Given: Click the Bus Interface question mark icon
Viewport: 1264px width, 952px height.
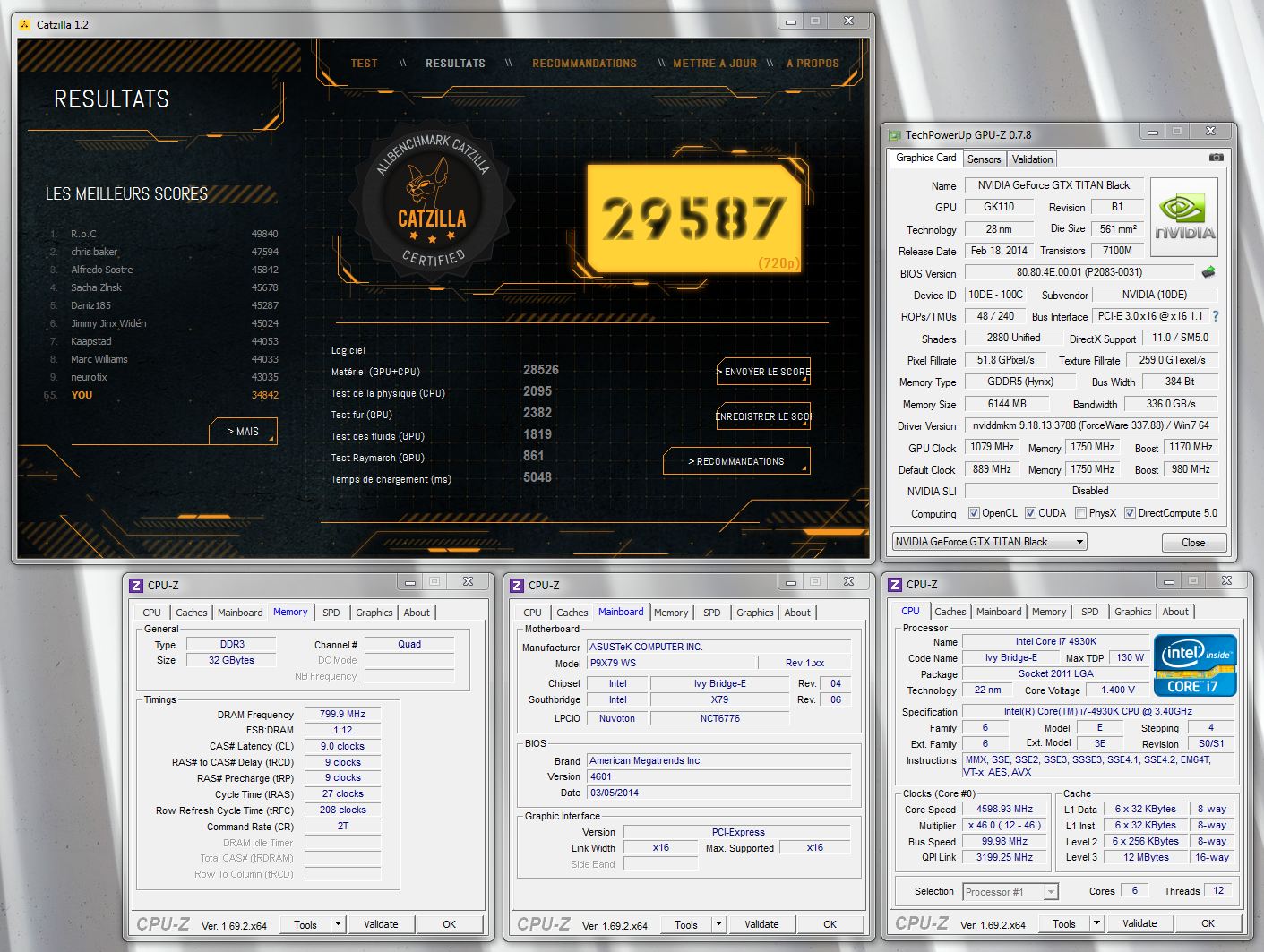Looking at the screenshot, I should point(1216,316).
